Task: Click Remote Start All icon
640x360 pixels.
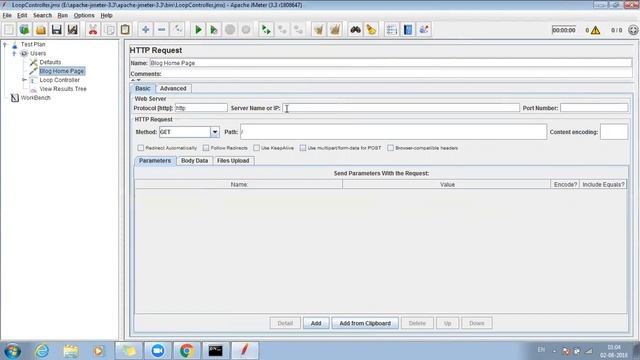Action: pyautogui.click(x=266, y=29)
